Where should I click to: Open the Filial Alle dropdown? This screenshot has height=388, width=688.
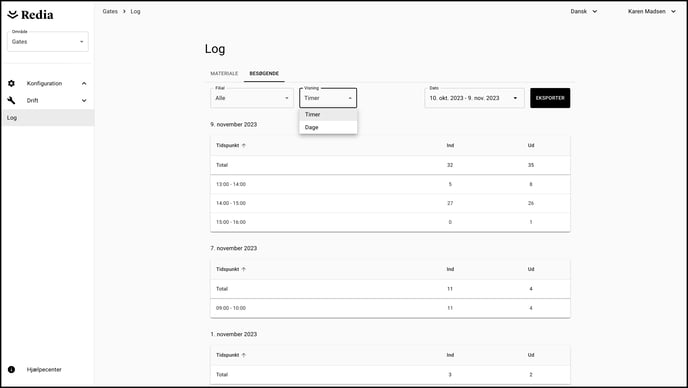tap(252, 98)
